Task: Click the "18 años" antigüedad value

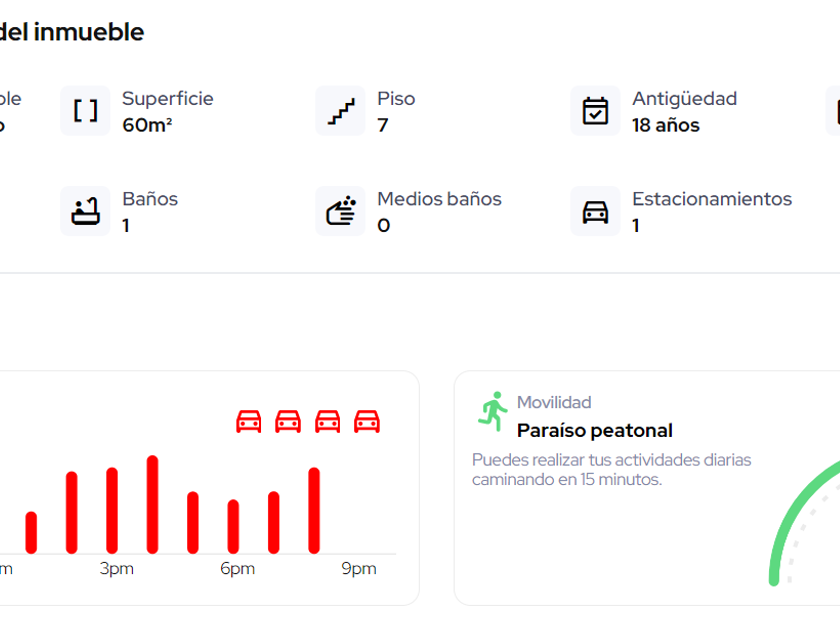Action: click(x=665, y=125)
